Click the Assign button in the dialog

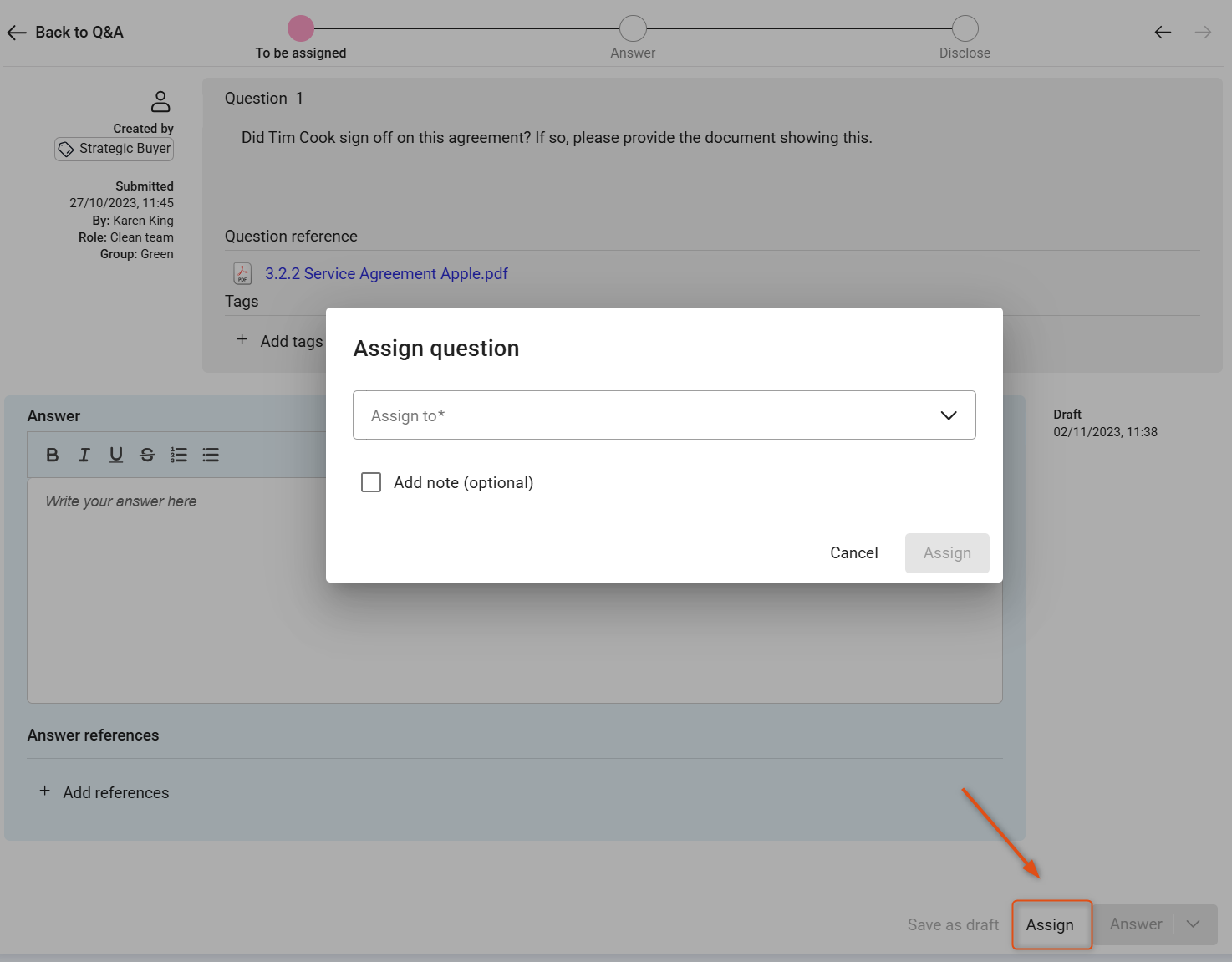point(947,553)
